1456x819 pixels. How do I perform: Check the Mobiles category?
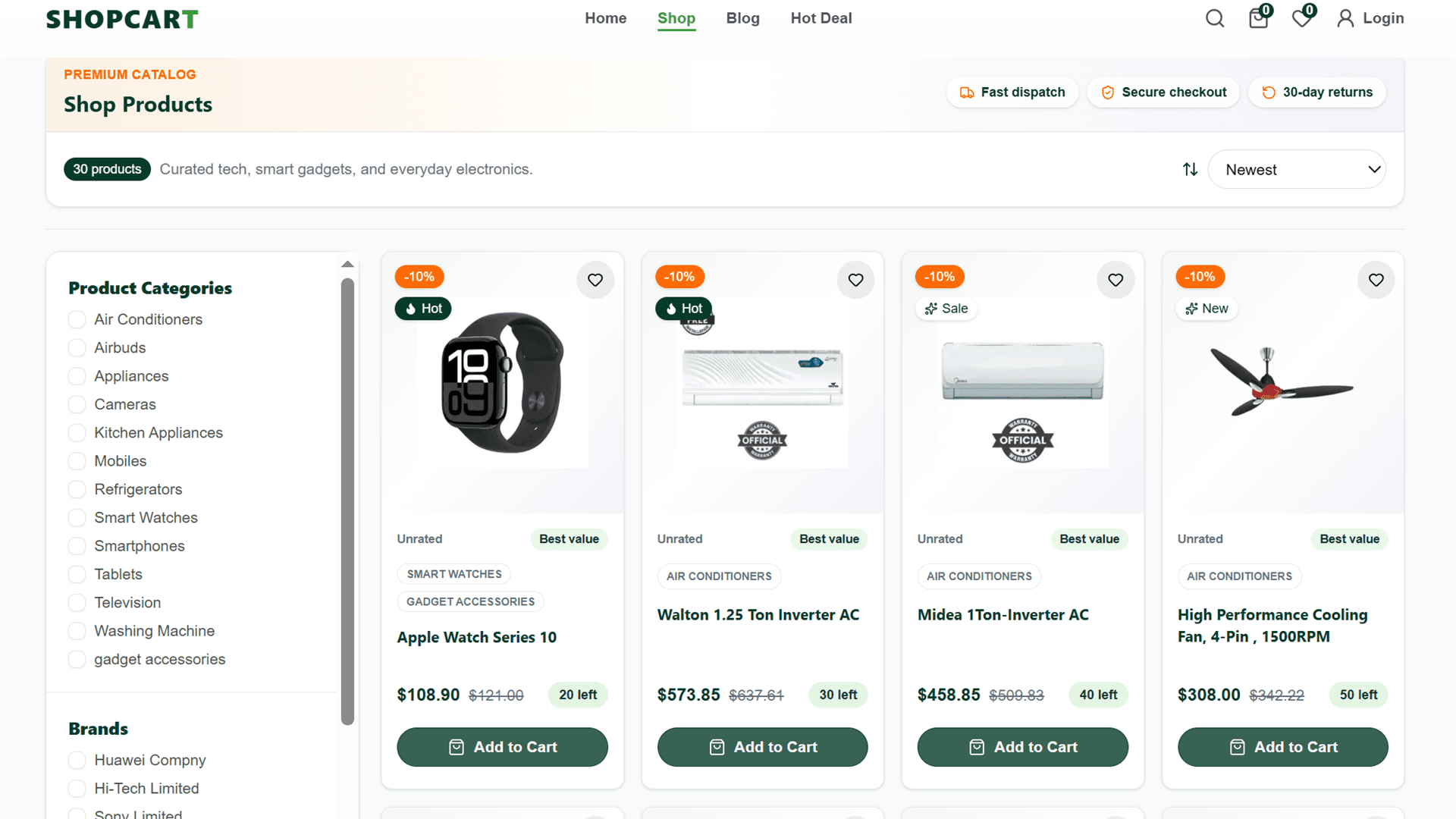point(77,461)
